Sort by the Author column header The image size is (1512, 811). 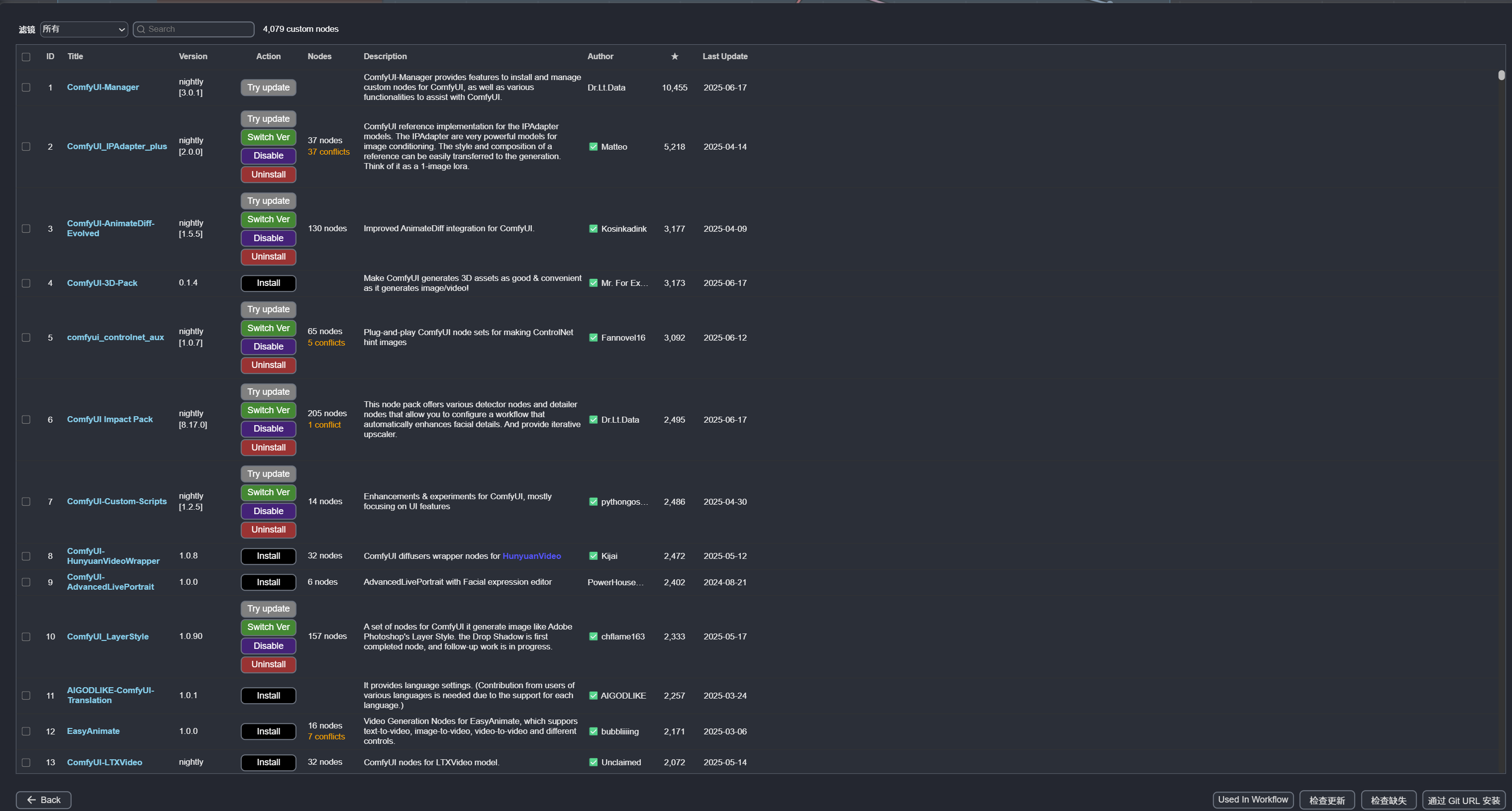point(600,56)
